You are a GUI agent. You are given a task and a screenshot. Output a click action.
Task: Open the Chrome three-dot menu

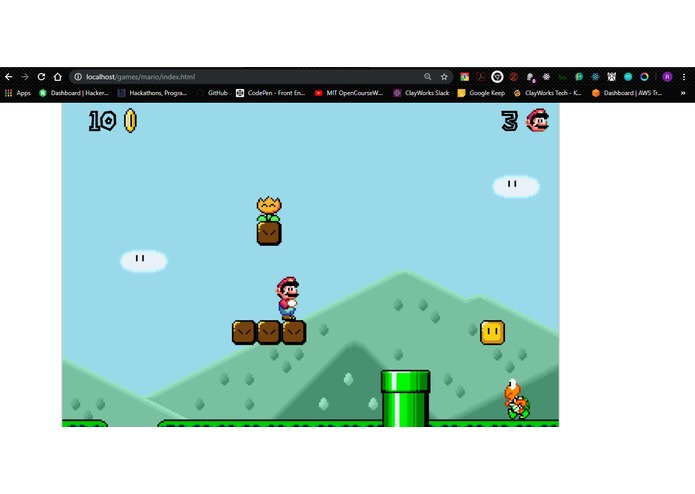click(x=684, y=77)
